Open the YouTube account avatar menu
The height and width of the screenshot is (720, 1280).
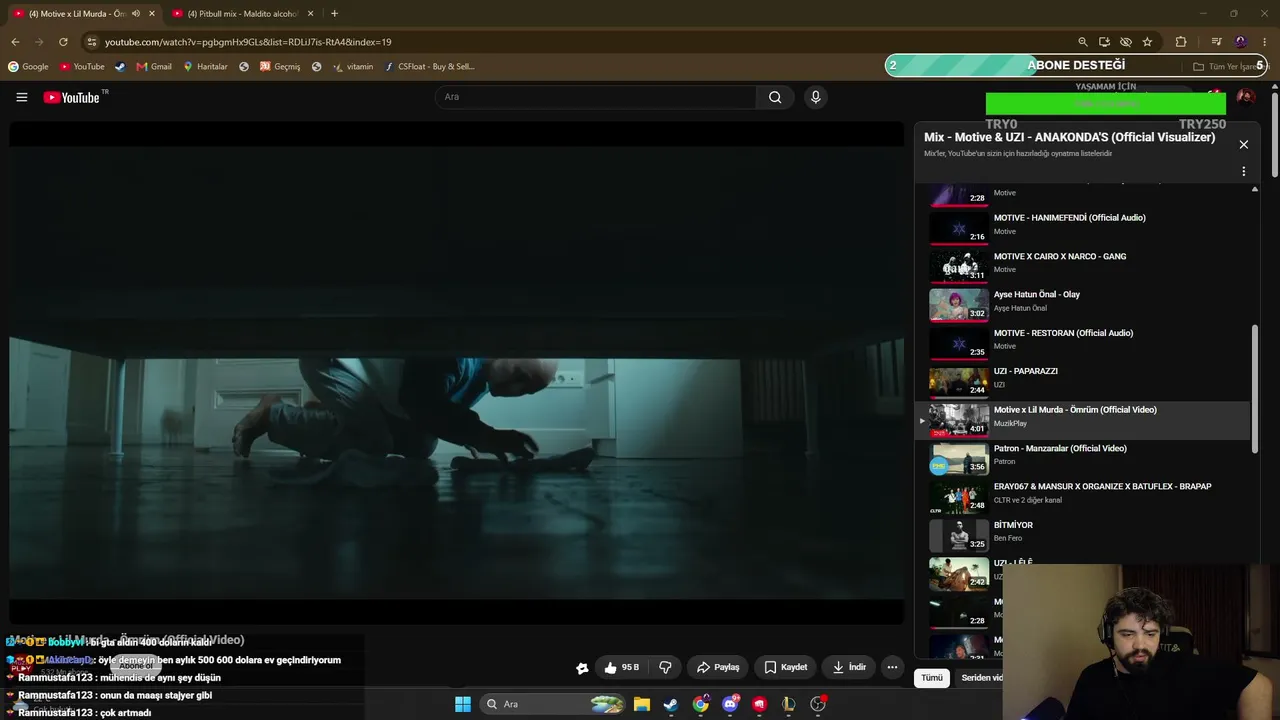1245,97
